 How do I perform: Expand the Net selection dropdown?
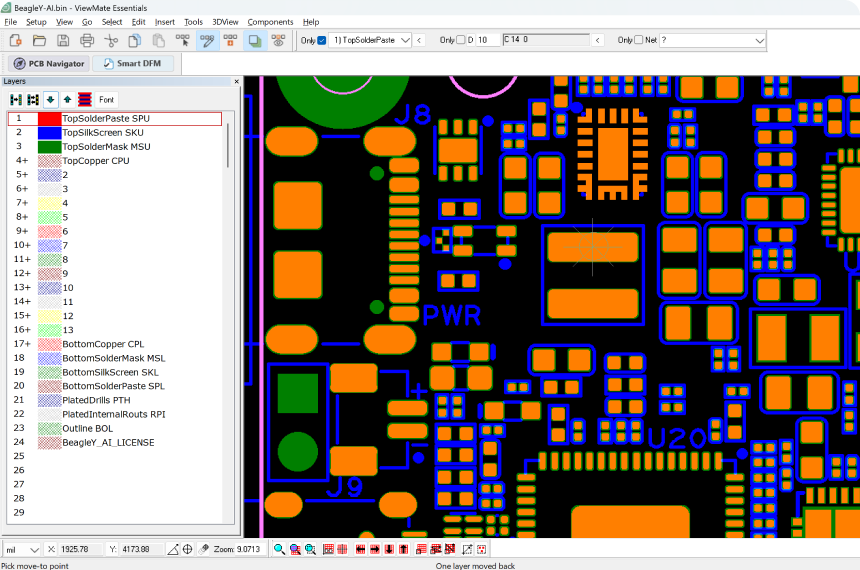(712, 40)
